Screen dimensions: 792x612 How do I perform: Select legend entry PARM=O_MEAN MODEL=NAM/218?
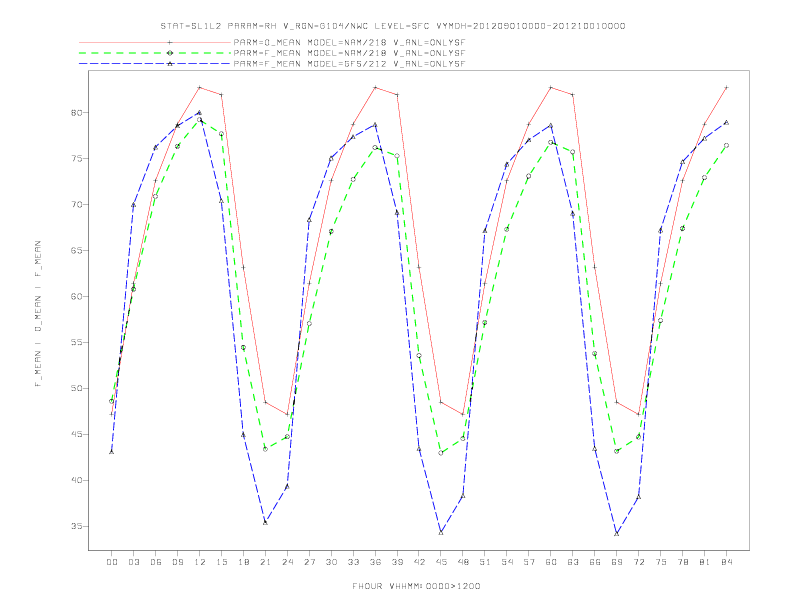point(349,42)
